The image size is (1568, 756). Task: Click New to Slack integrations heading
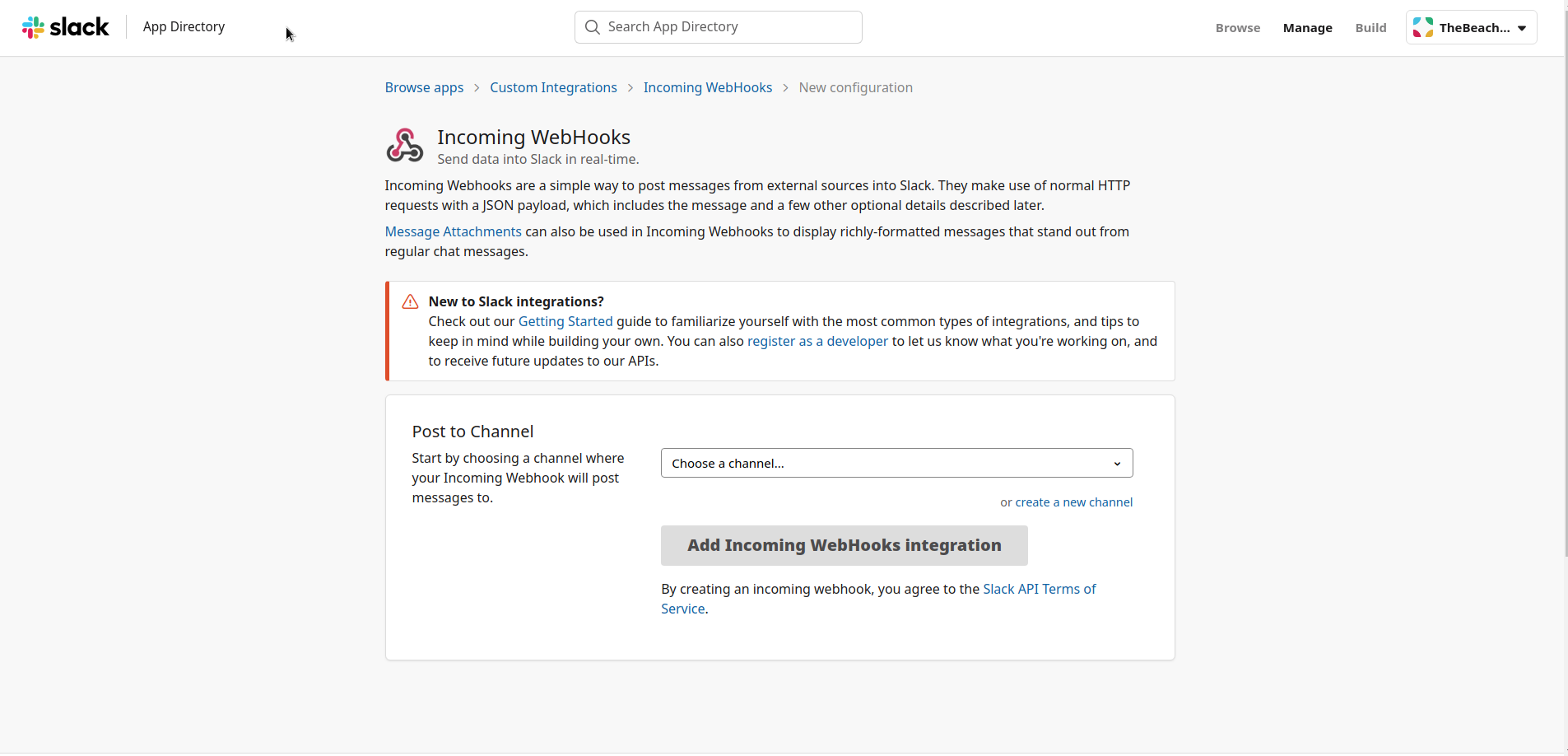(516, 302)
